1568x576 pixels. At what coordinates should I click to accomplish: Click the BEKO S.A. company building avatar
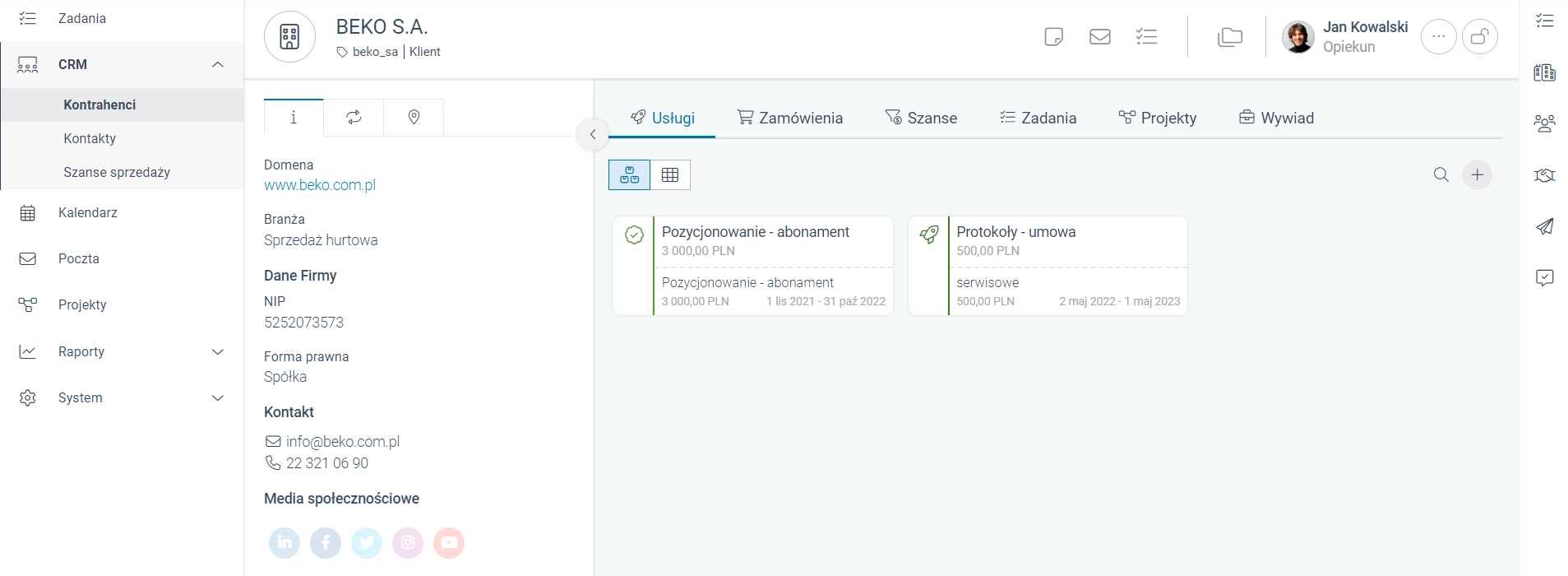(x=289, y=36)
